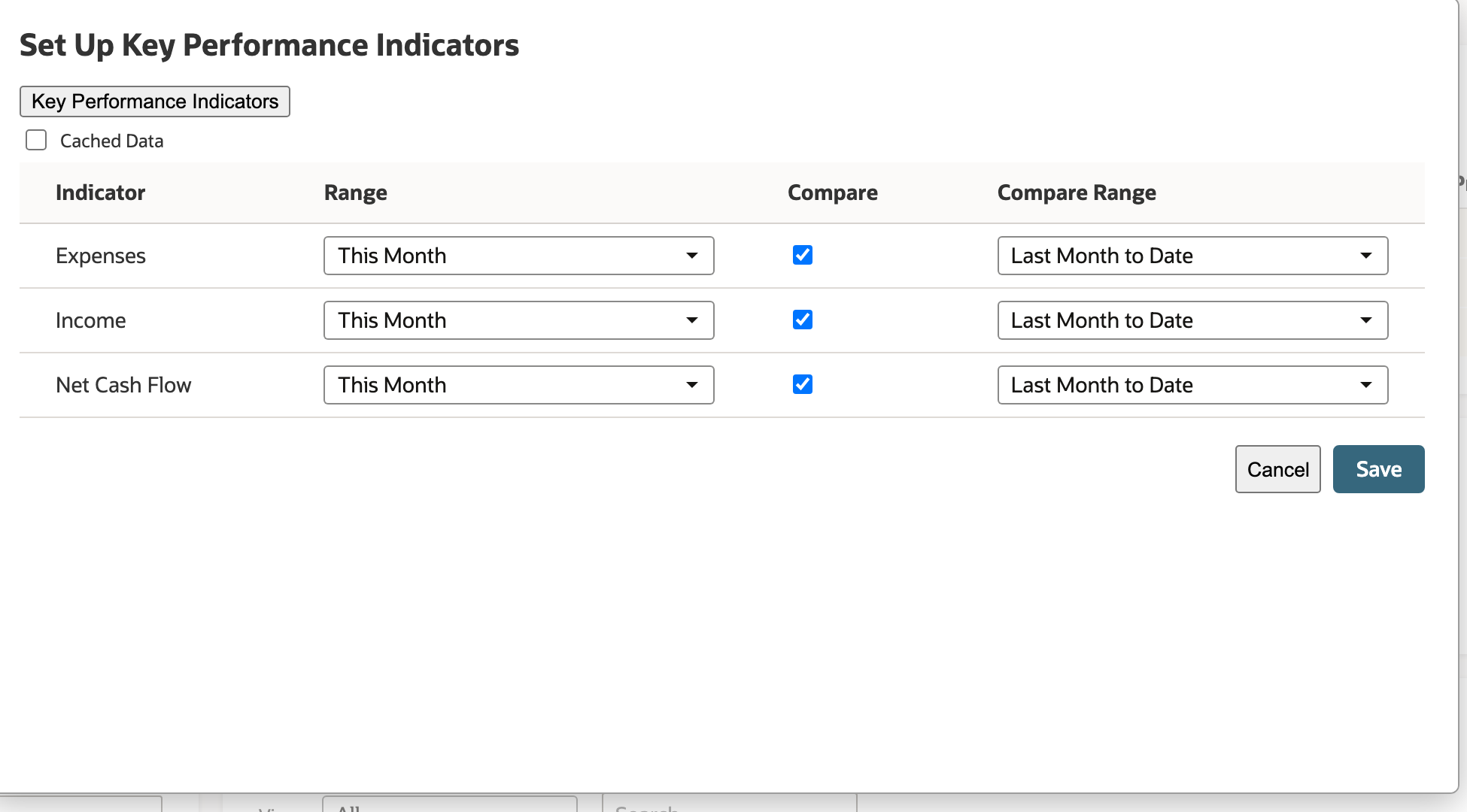Screen dimensions: 1467x812
Task: Select the Income indicator label
Action: 91,320
